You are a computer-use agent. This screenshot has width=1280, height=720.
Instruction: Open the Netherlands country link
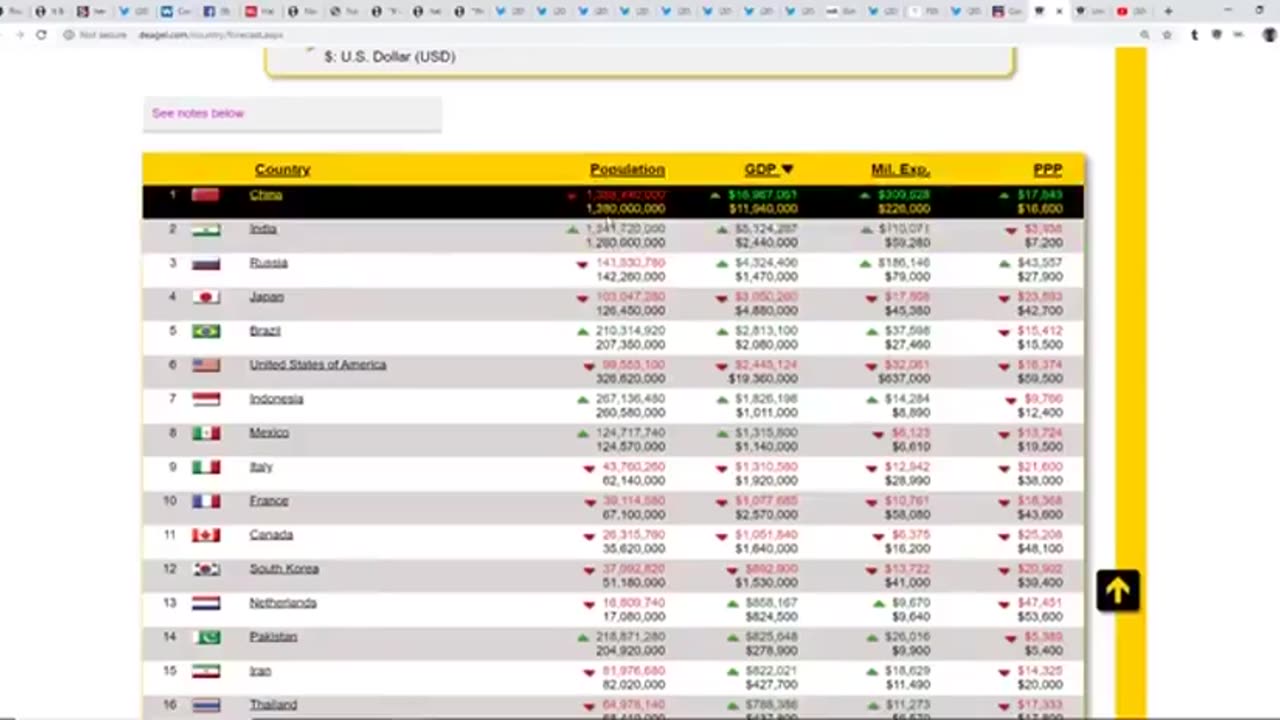coord(283,603)
